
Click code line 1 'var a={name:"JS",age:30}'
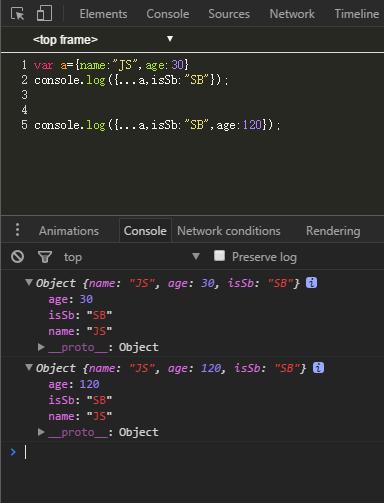point(112,65)
